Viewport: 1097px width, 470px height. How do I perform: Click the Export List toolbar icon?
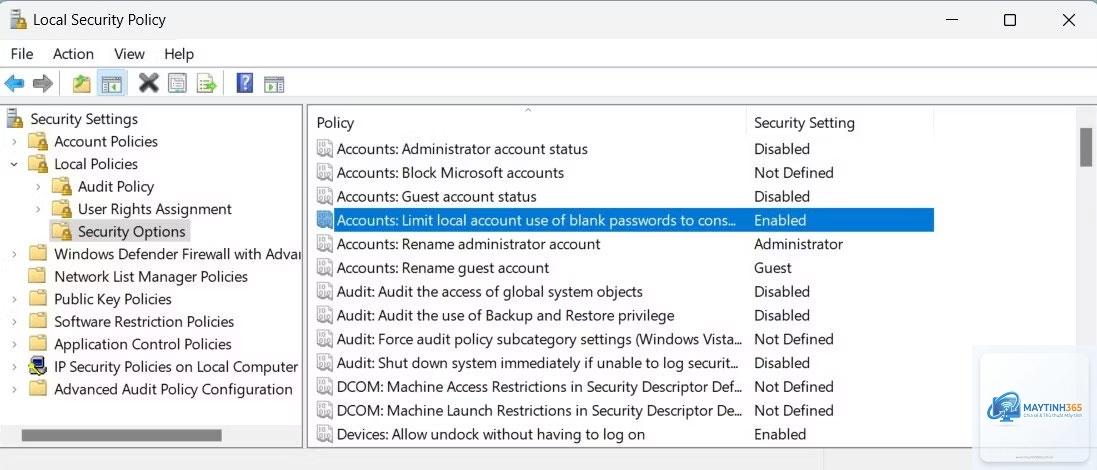click(207, 84)
